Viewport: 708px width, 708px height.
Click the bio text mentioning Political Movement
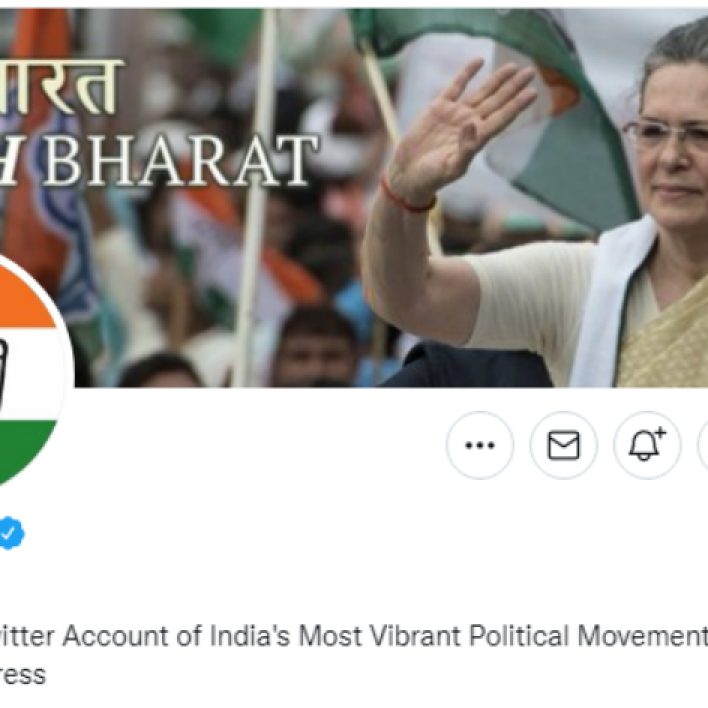click(x=354, y=636)
